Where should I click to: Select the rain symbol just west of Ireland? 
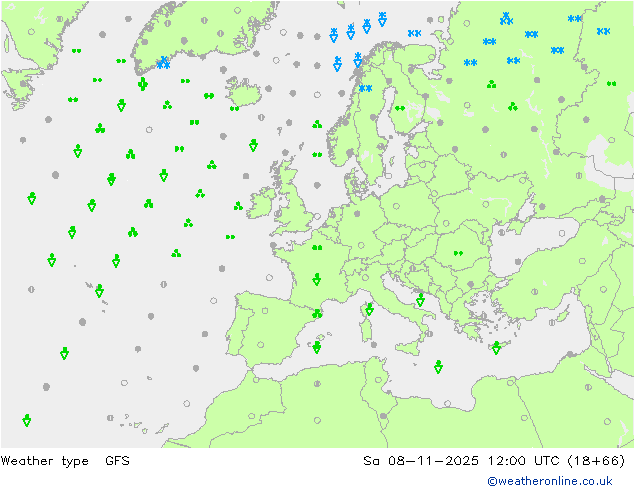(x=238, y=206)
